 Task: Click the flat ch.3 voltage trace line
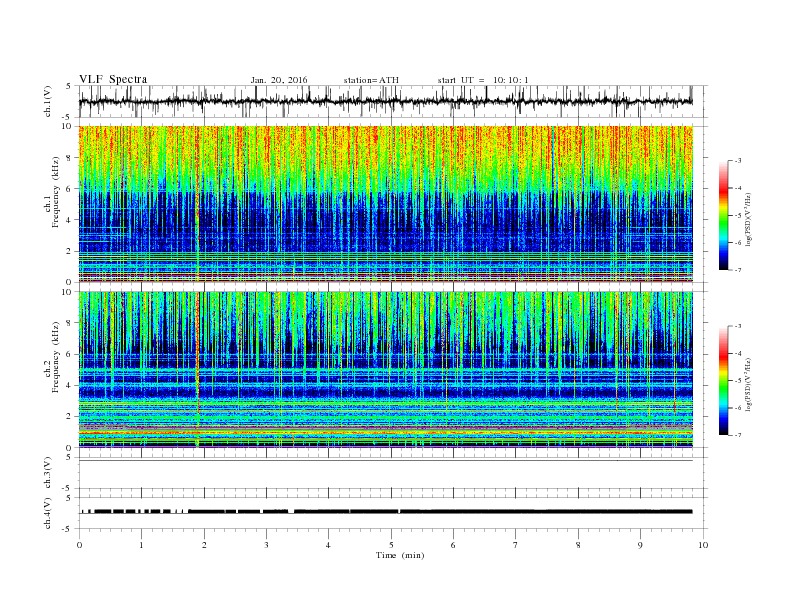point(385,461)
